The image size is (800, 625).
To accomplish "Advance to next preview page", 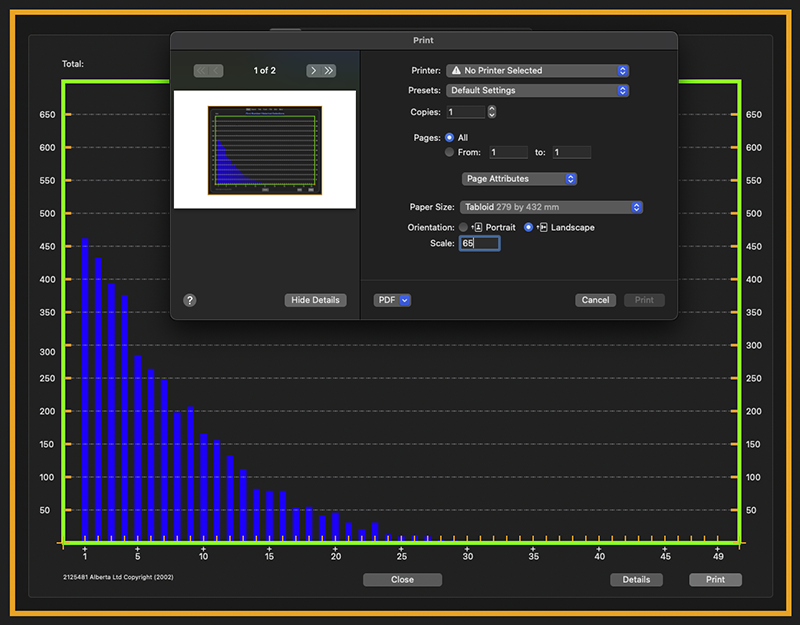I will [313, 71].
